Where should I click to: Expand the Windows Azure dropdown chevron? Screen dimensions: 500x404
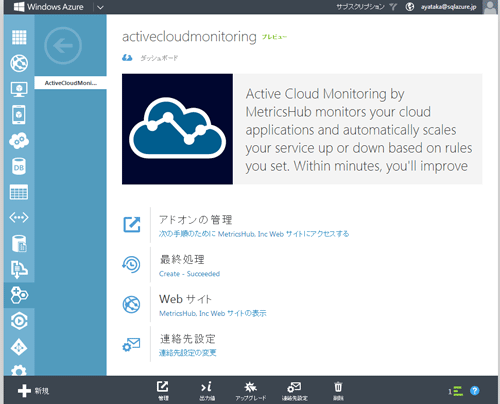pos(100,7)
